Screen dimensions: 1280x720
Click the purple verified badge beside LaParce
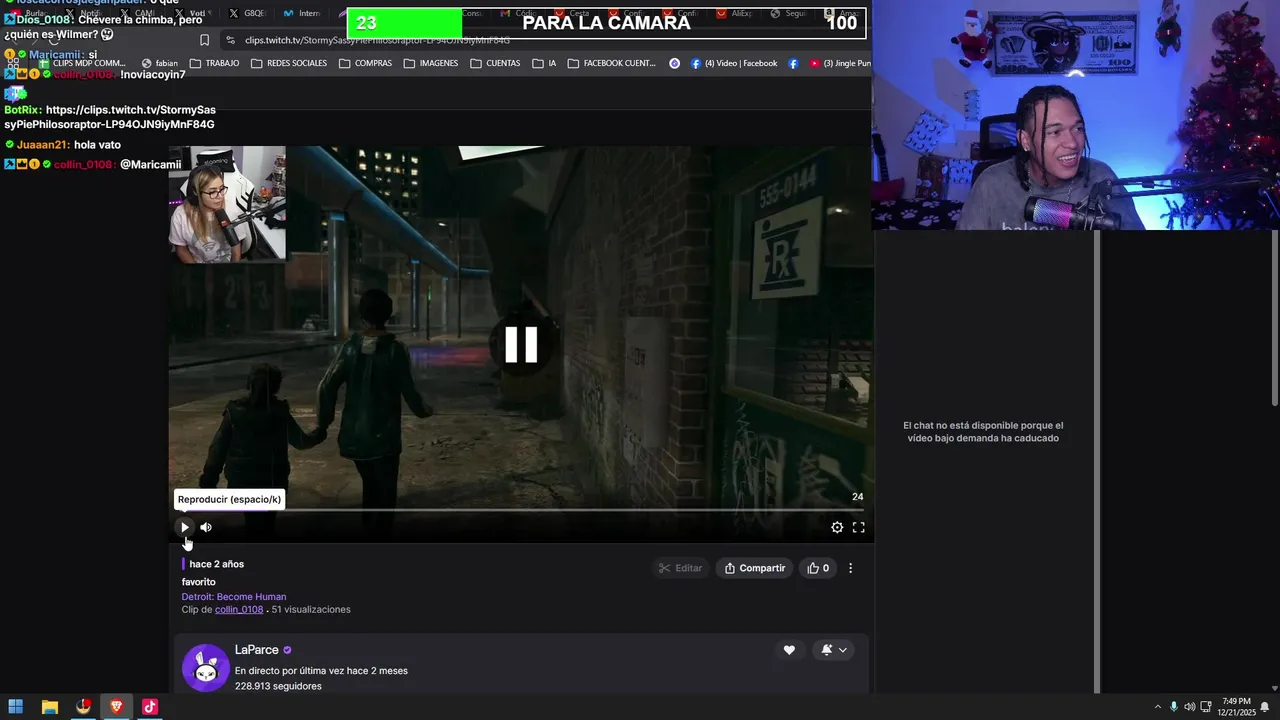tap(288, 650)
